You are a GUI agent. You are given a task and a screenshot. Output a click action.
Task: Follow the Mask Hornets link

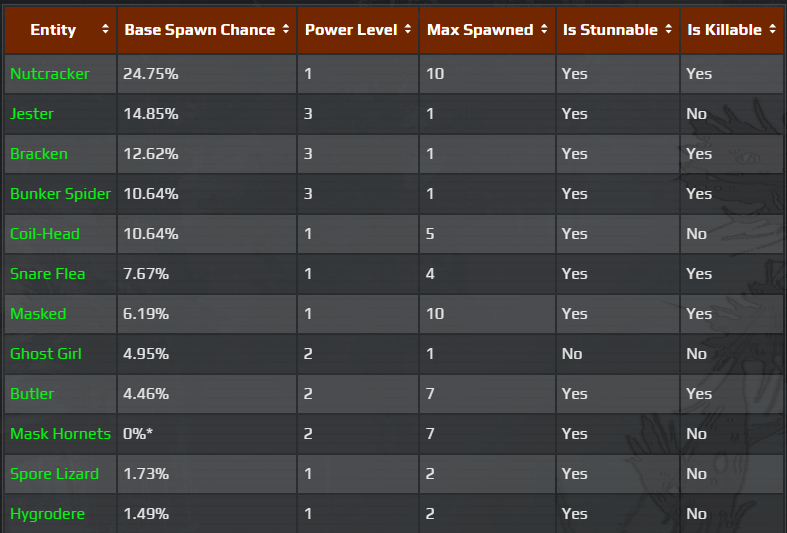click(x=60, y=434)
